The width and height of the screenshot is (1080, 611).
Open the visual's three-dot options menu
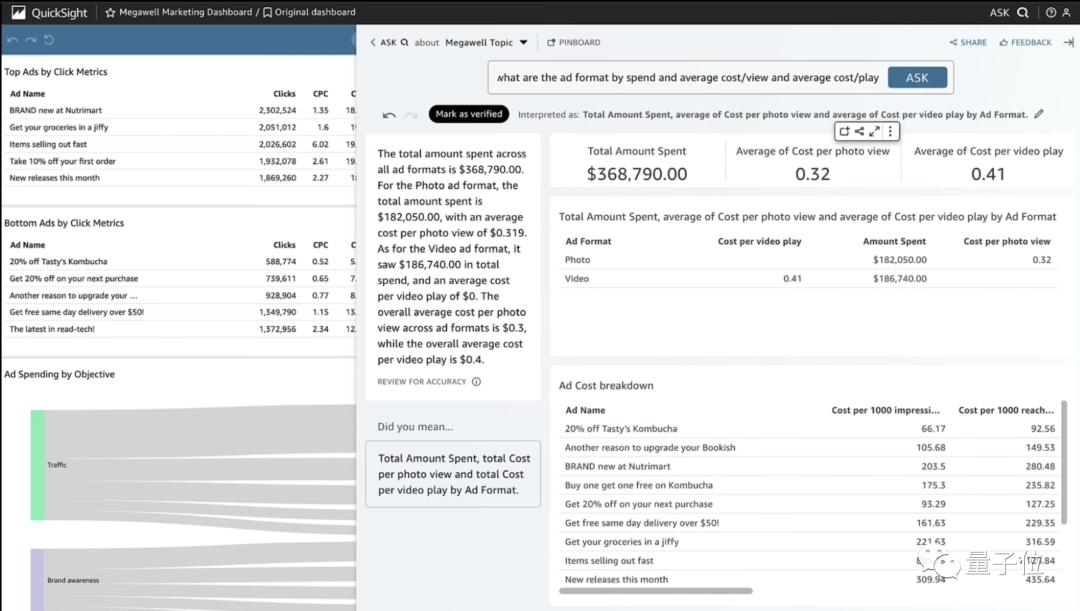pyautogui.click(x=891, y=131)
